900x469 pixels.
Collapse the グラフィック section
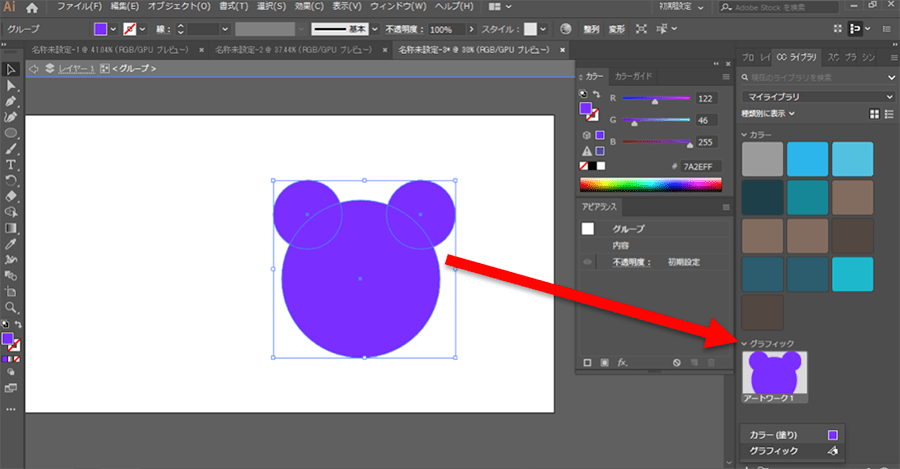(743, 343)
